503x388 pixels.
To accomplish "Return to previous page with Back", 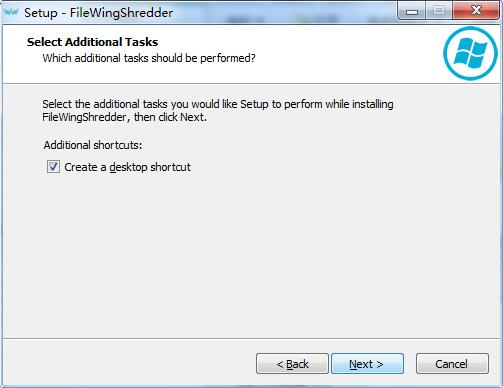I will (292, 364).
